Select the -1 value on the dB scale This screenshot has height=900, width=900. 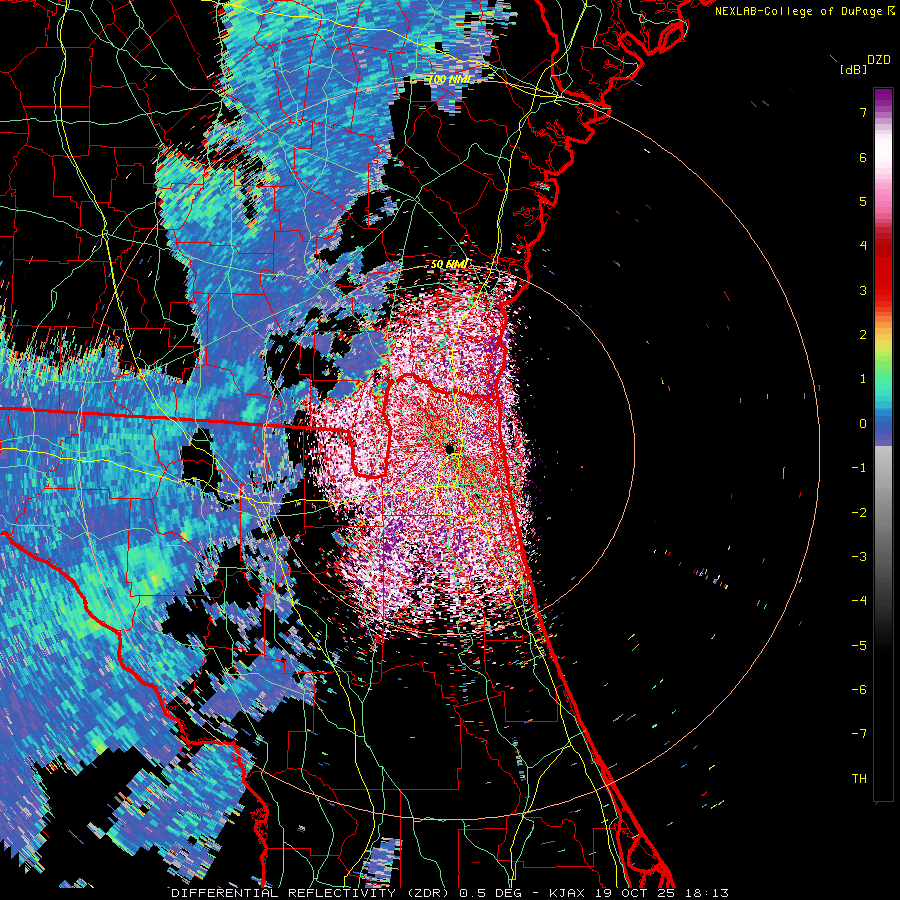coord(859,468)
